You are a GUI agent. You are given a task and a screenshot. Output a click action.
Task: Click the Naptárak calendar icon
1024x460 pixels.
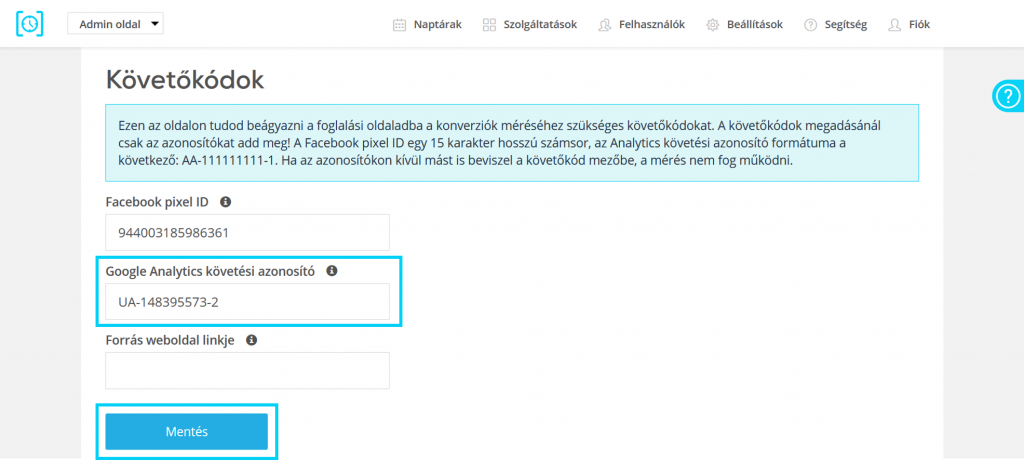pos(399,25)
